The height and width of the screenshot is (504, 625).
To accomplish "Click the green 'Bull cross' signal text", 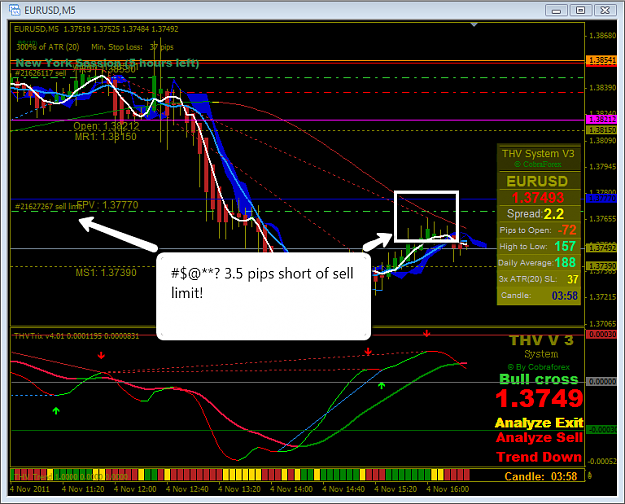I will tap(539, 379).
